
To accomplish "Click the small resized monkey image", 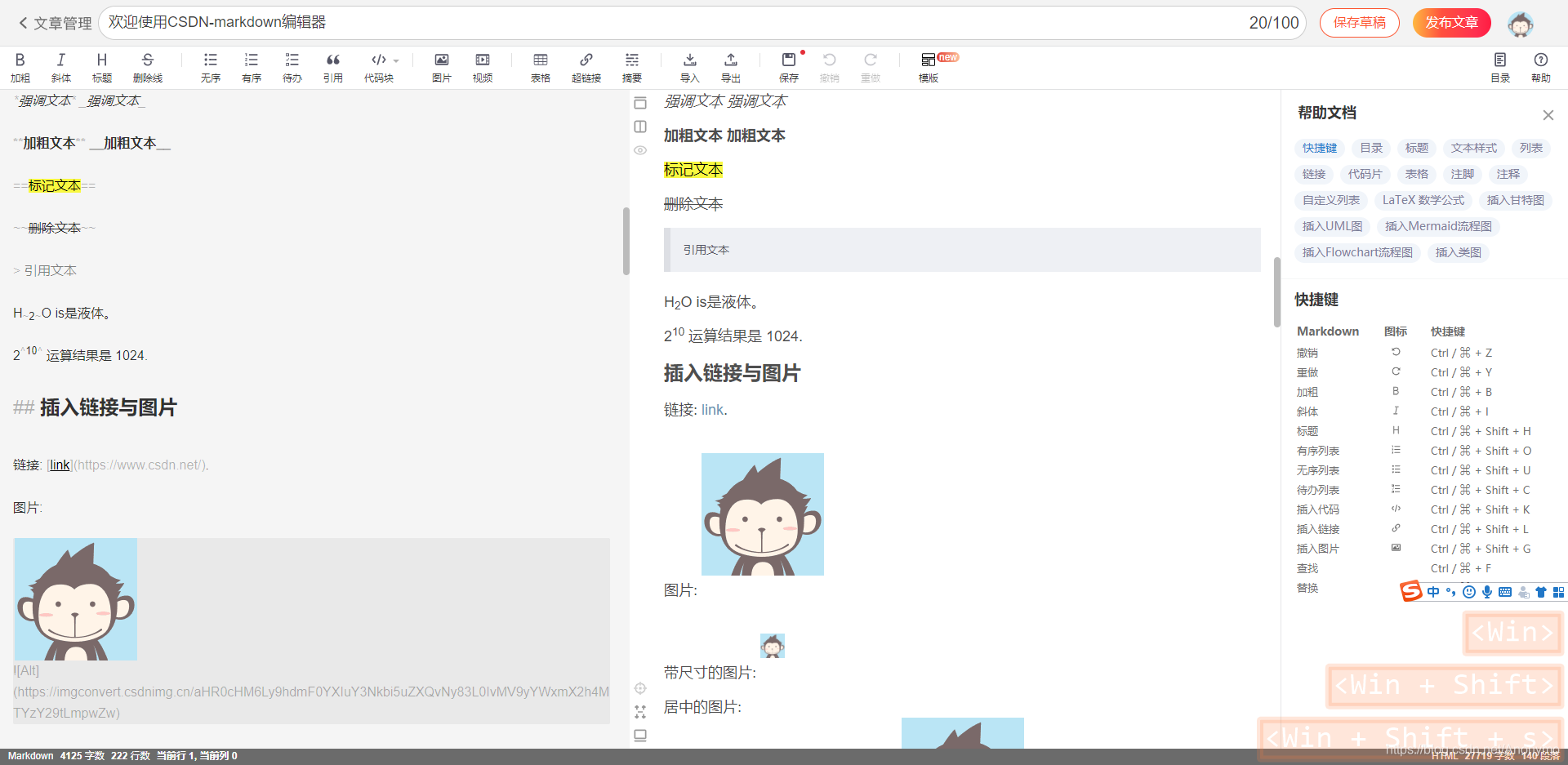I will click(773, 646).
